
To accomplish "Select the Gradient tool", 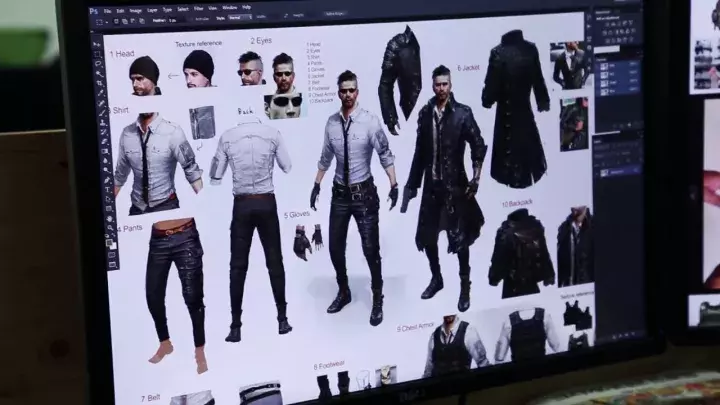I will click(106, 151).
